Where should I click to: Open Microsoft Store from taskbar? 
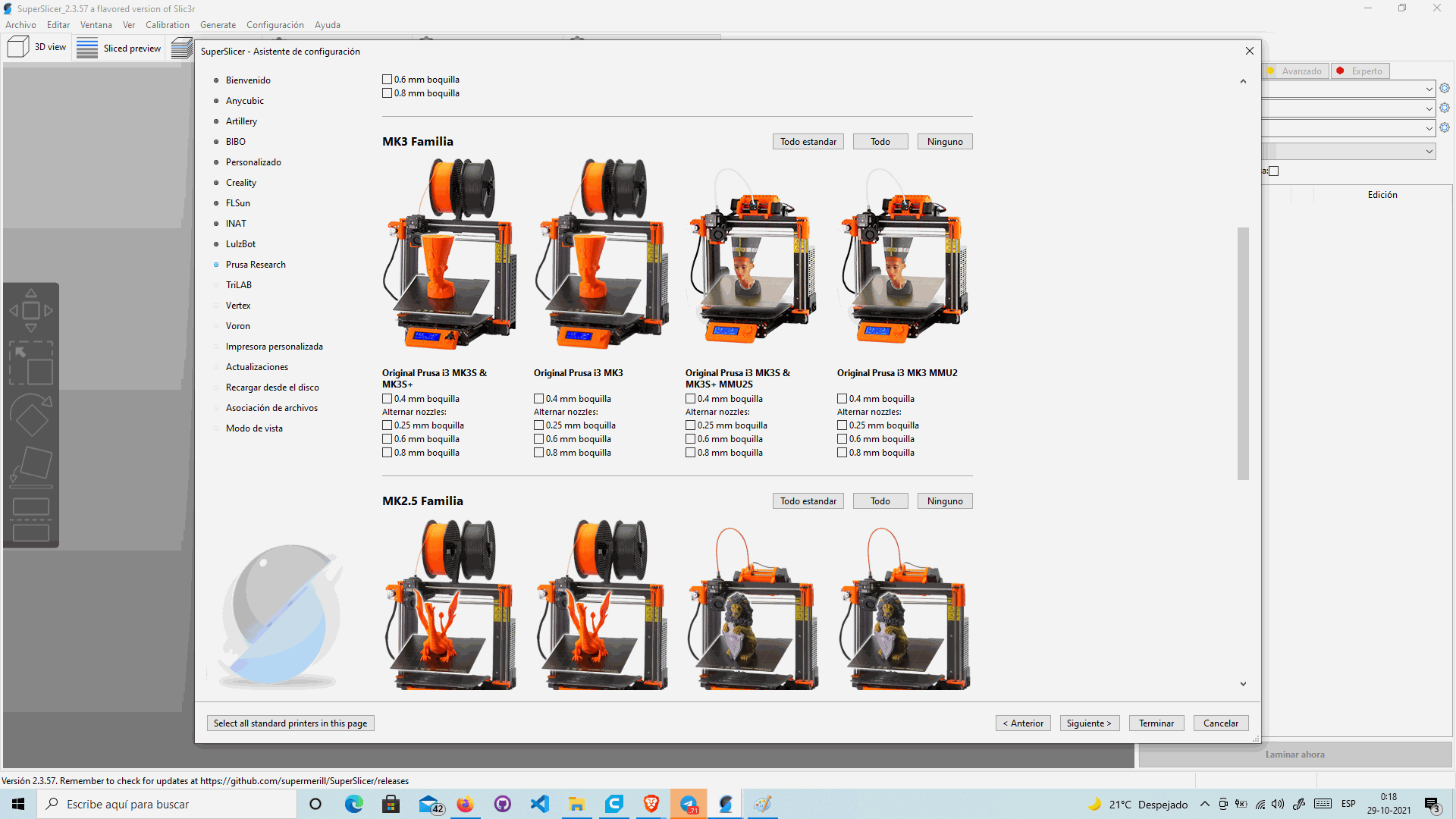[391, 804]
